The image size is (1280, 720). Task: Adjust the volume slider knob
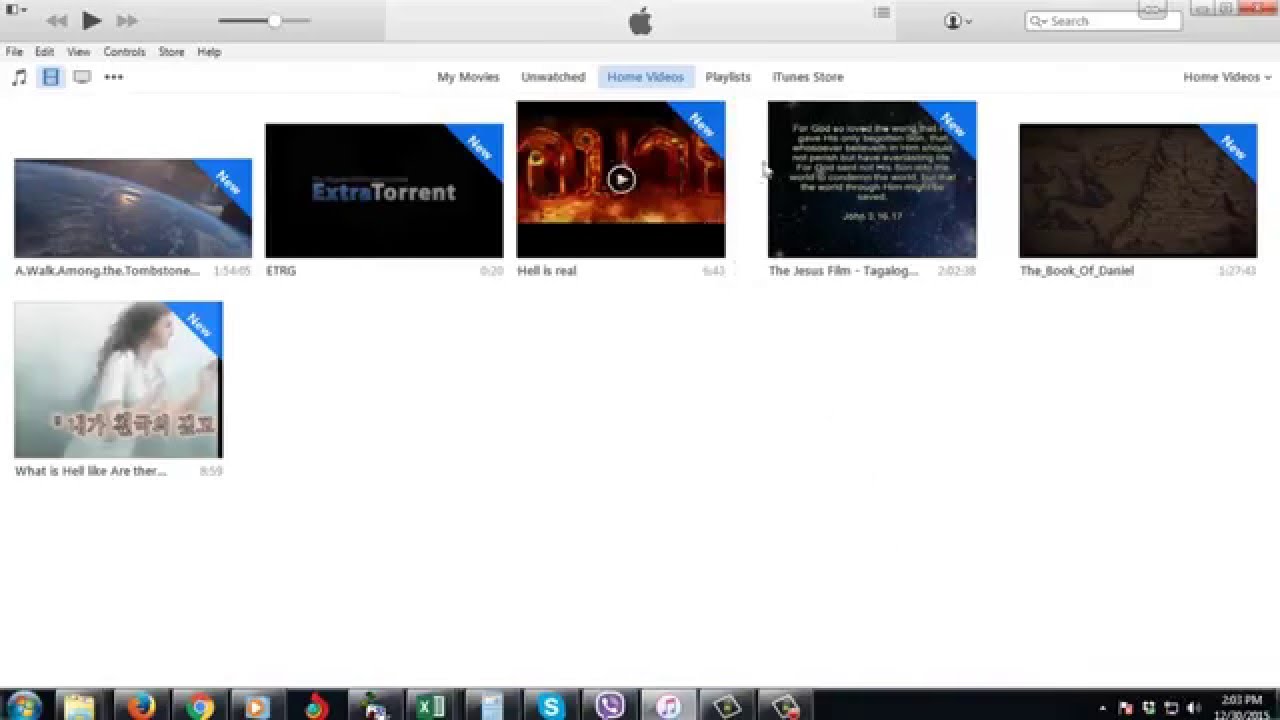274,21
